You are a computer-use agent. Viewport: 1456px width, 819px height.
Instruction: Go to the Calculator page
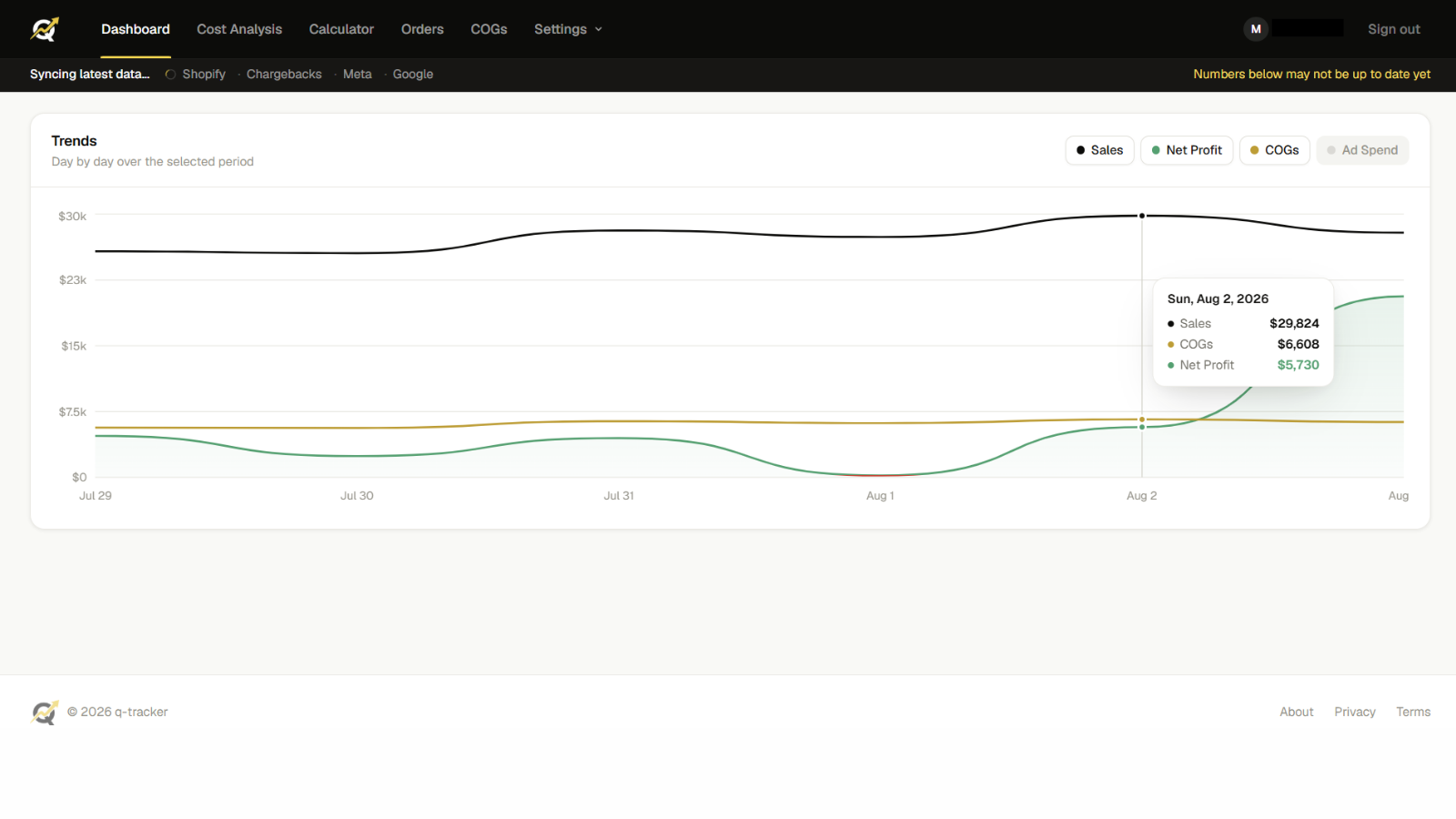(341, 29)
